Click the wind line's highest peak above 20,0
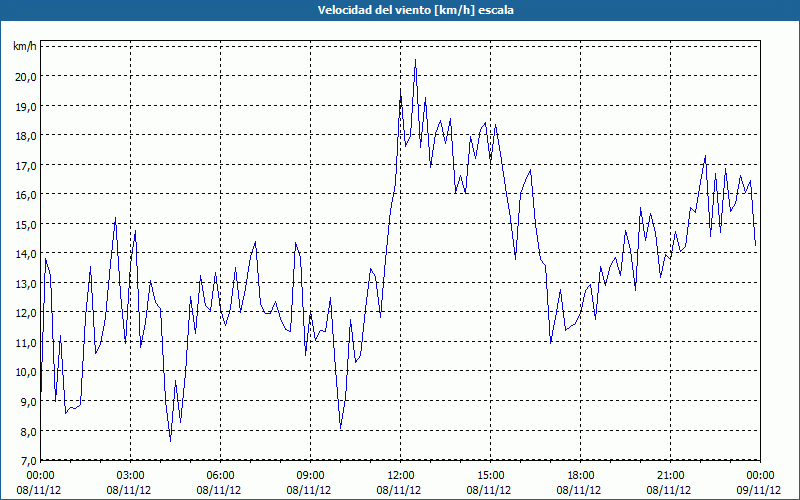This screenshot has width=800, height=500. [415, 60]
